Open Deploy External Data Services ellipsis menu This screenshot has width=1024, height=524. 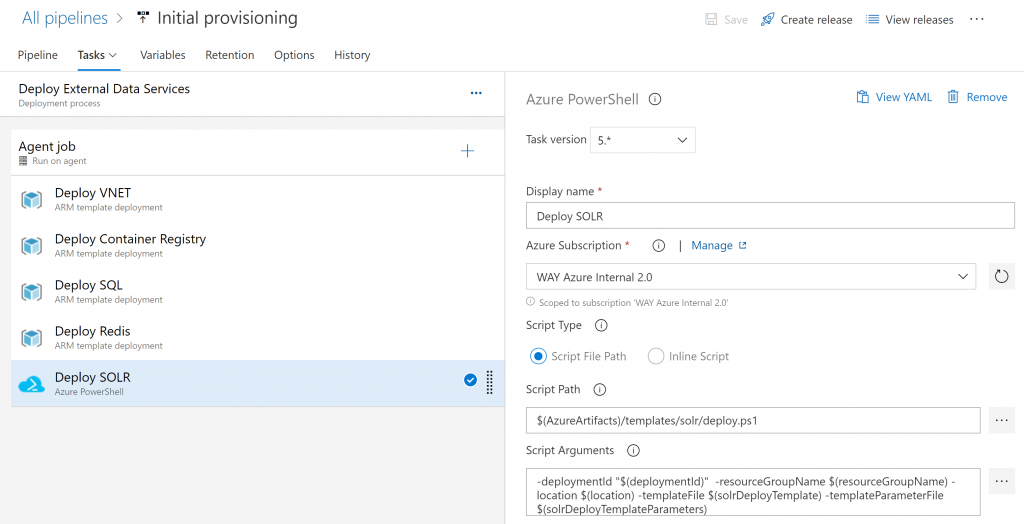coord(476,93)
